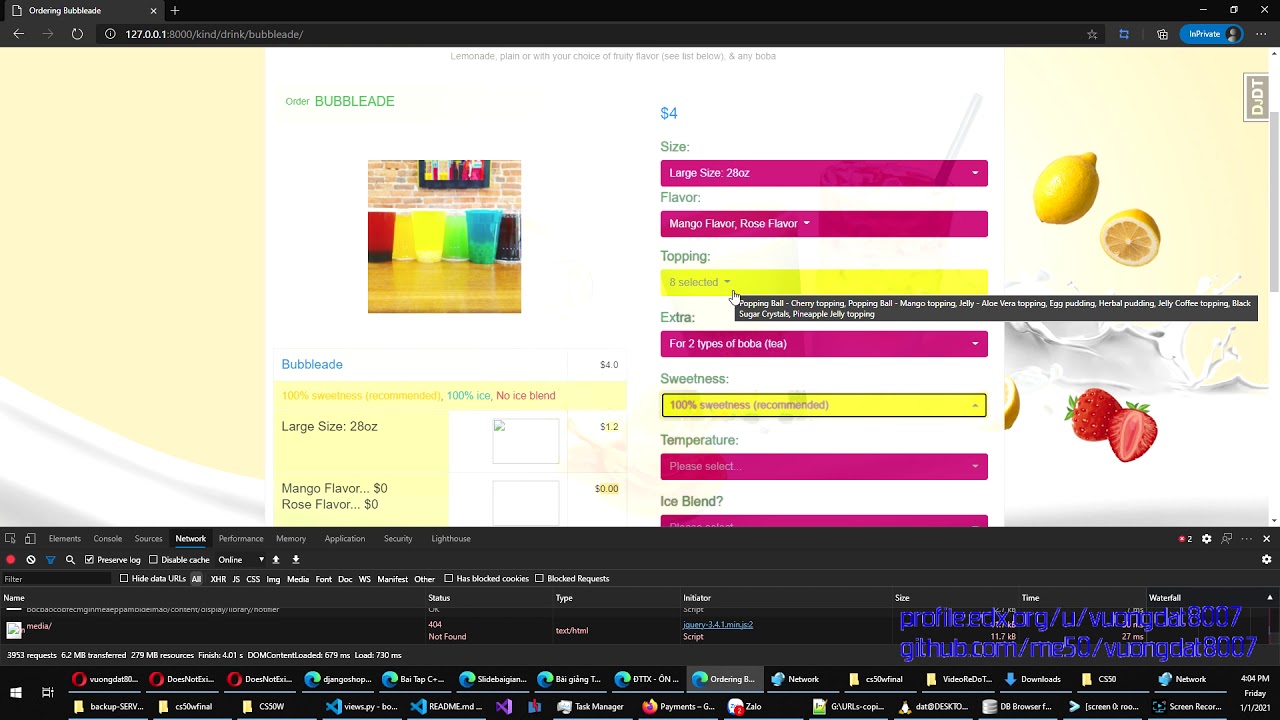Open Task View on taskbar
The image size is (1280, 720).
47,692
